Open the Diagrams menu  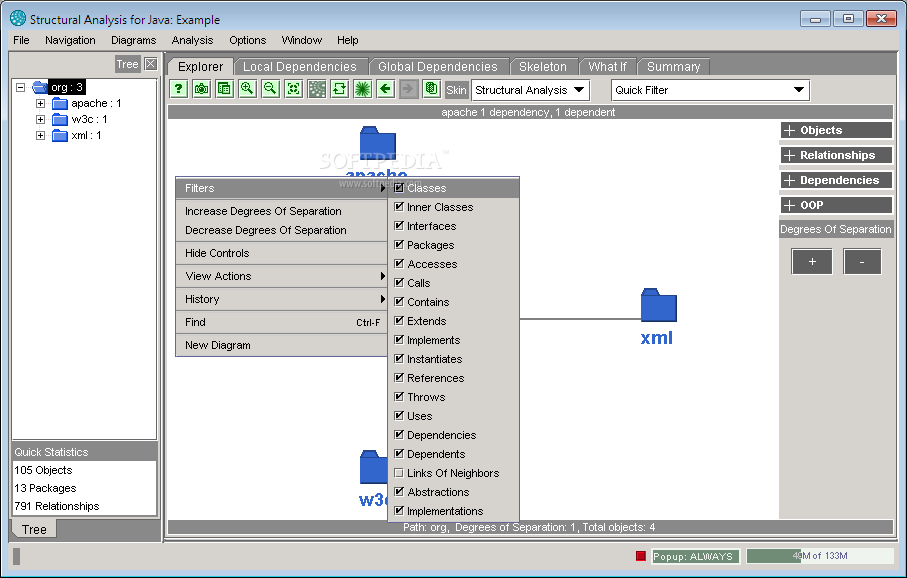coord(134,40)
